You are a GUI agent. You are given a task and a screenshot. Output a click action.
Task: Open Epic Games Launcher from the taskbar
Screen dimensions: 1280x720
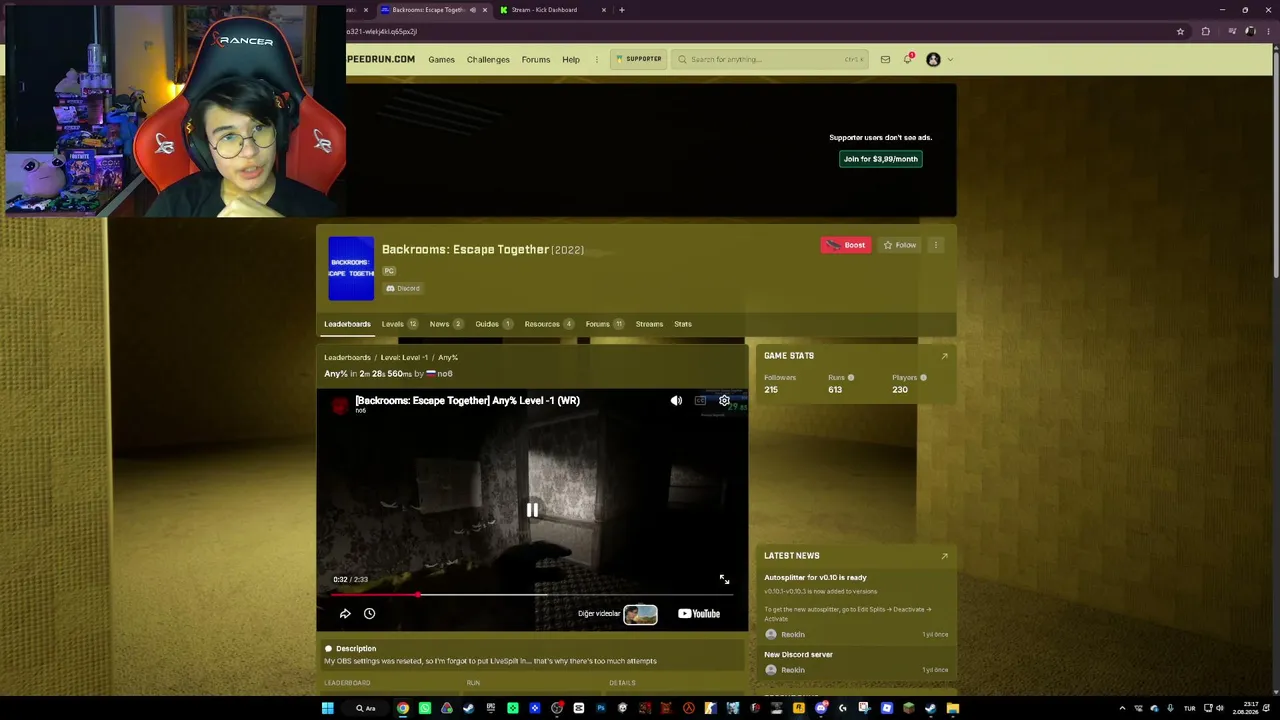point(491,709)
